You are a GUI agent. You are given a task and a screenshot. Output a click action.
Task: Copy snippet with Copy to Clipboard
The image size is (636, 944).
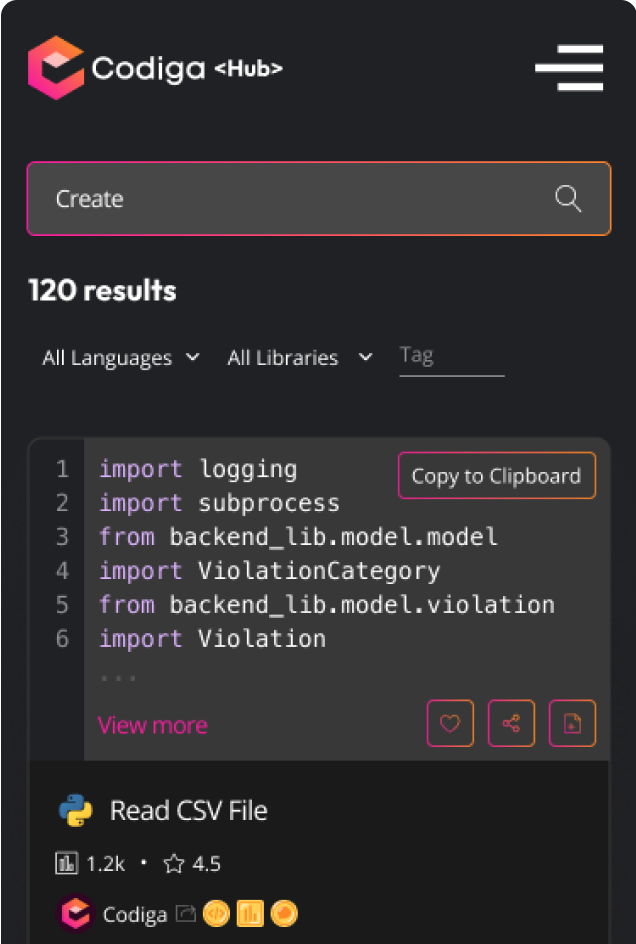(x=497, y=476)
